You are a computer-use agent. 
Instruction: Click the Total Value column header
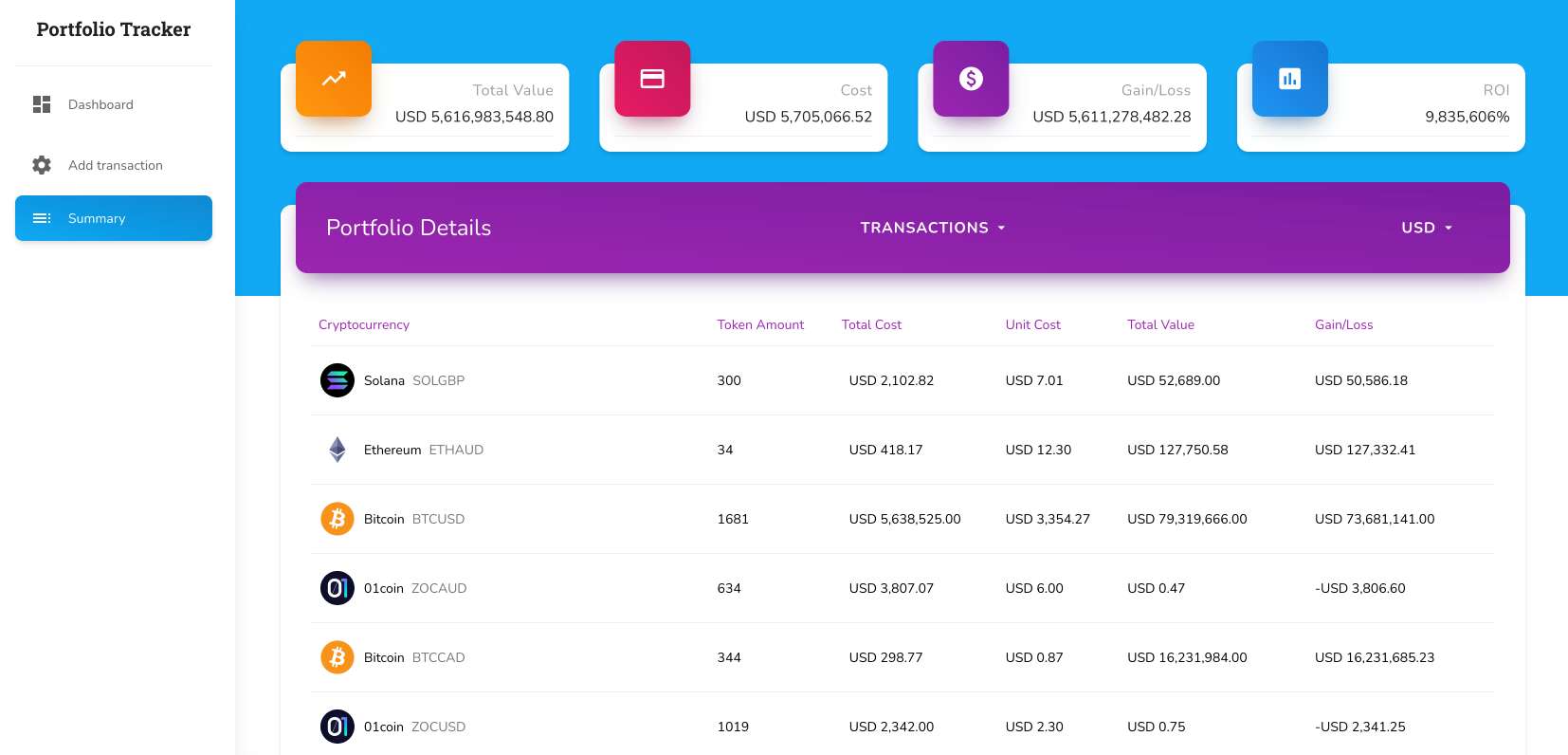[1160, 324]
